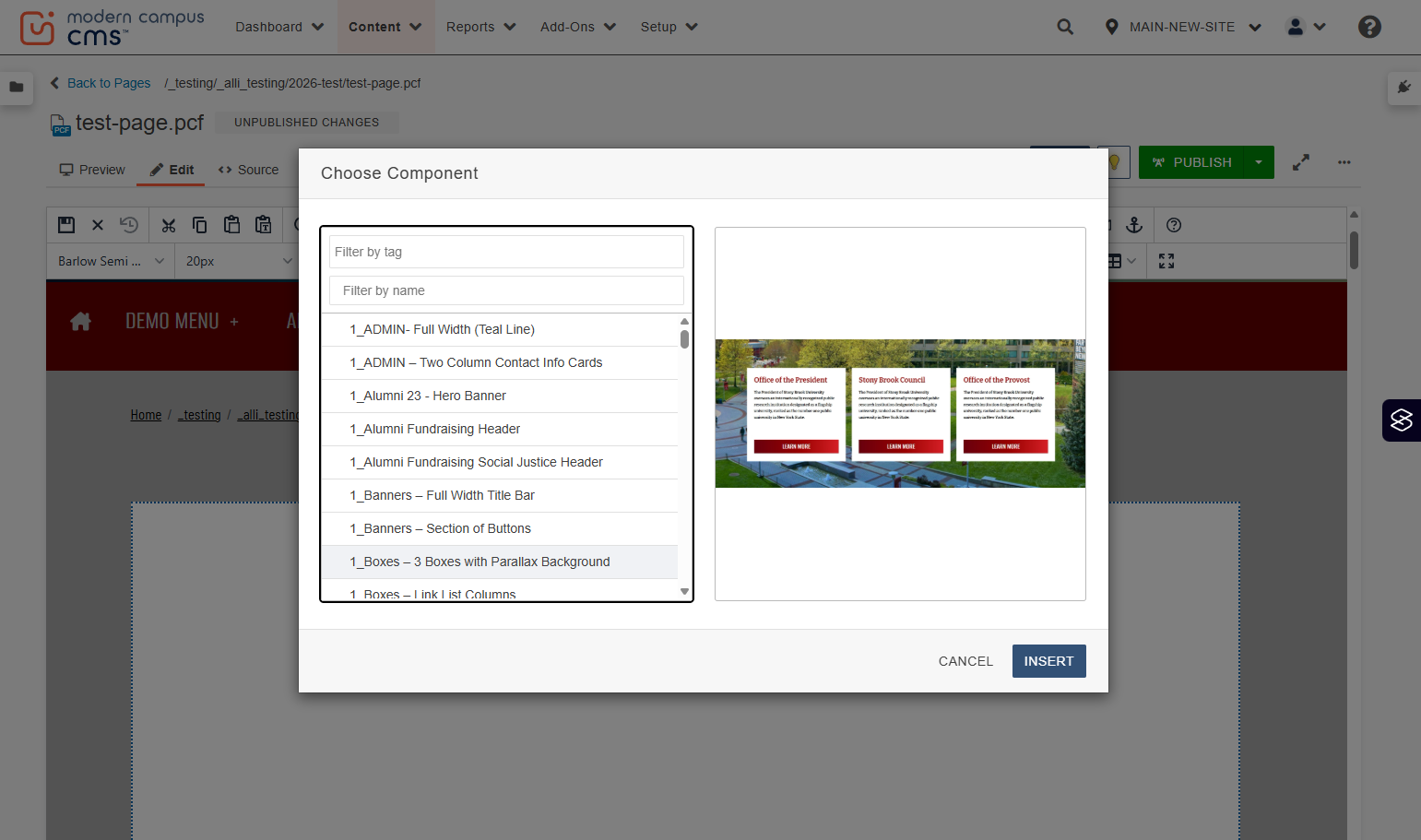Viewport: 1421px width, 840px height.
Task: Switch to the Source tab
Action: pyautogui.click(x=249, y=170)
